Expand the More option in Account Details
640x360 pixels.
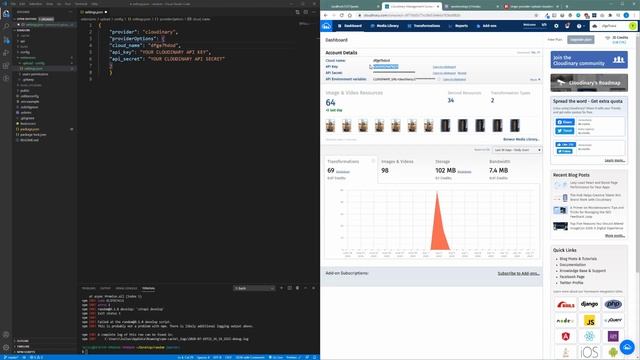click(535, 79)
